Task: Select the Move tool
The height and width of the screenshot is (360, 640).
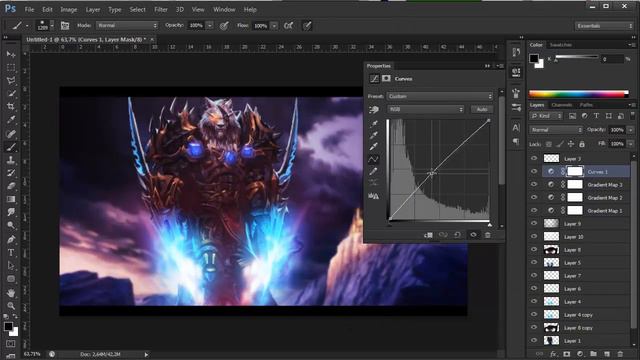Action: [x=11, y=54]
